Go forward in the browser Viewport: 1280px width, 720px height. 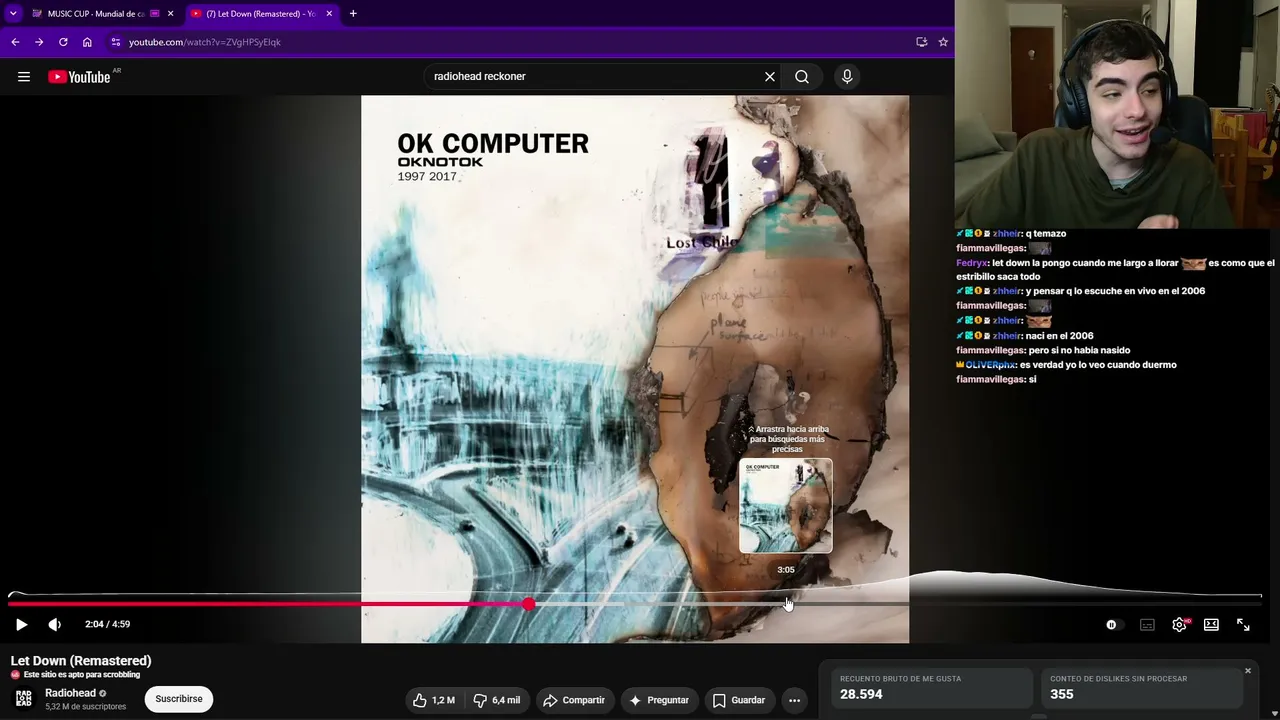(39, 42)
